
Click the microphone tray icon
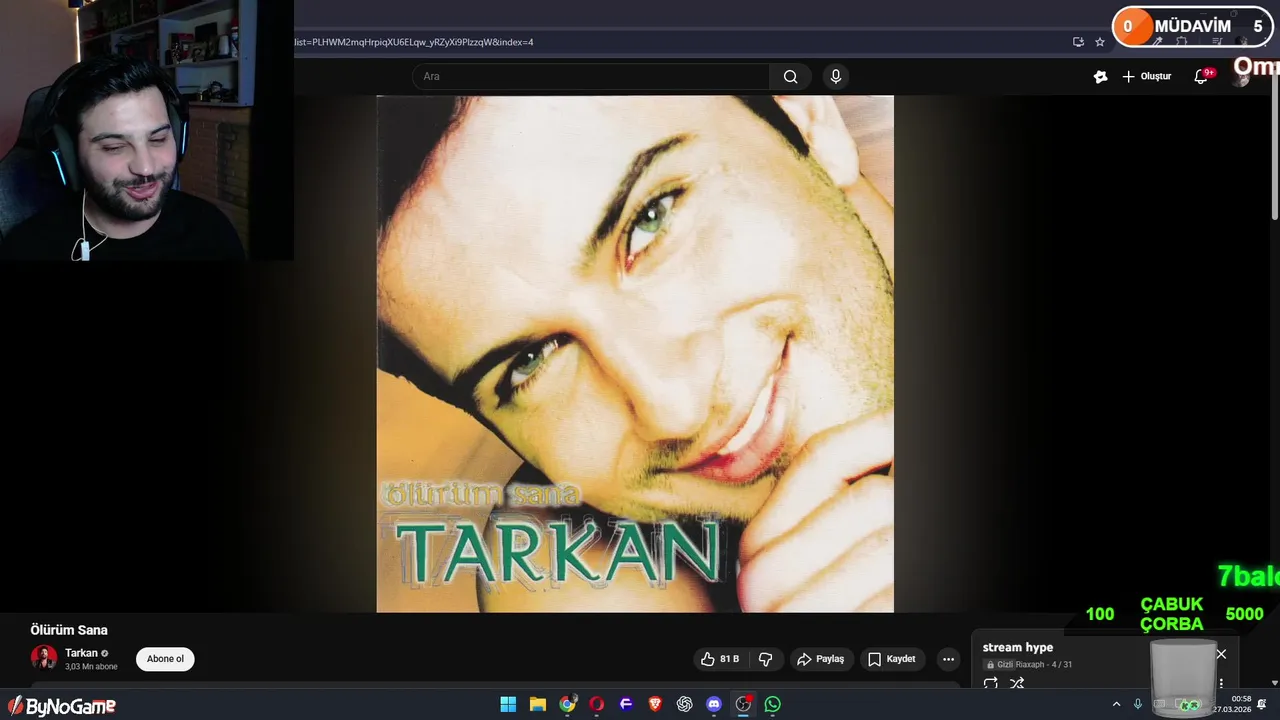(x=1138, y=704)
